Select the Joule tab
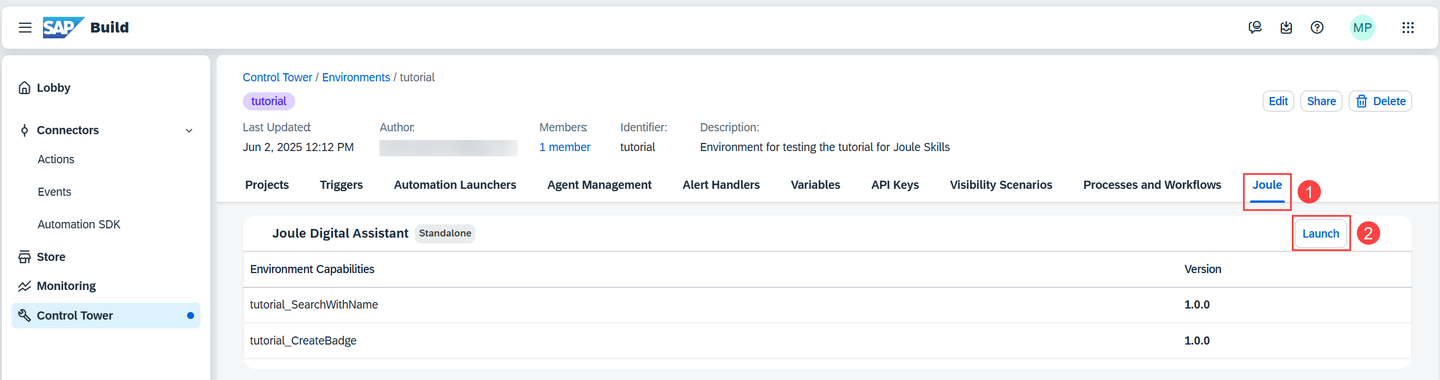Screen dimensions: 1440x380 (1267, 185)
